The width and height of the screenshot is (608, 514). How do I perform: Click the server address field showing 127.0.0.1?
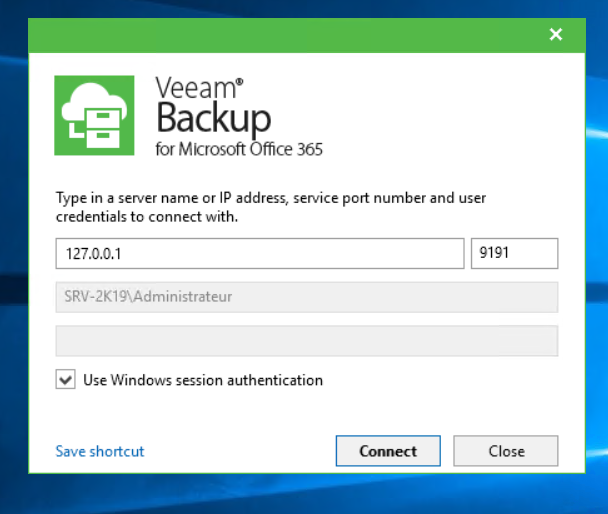(260, 254)
